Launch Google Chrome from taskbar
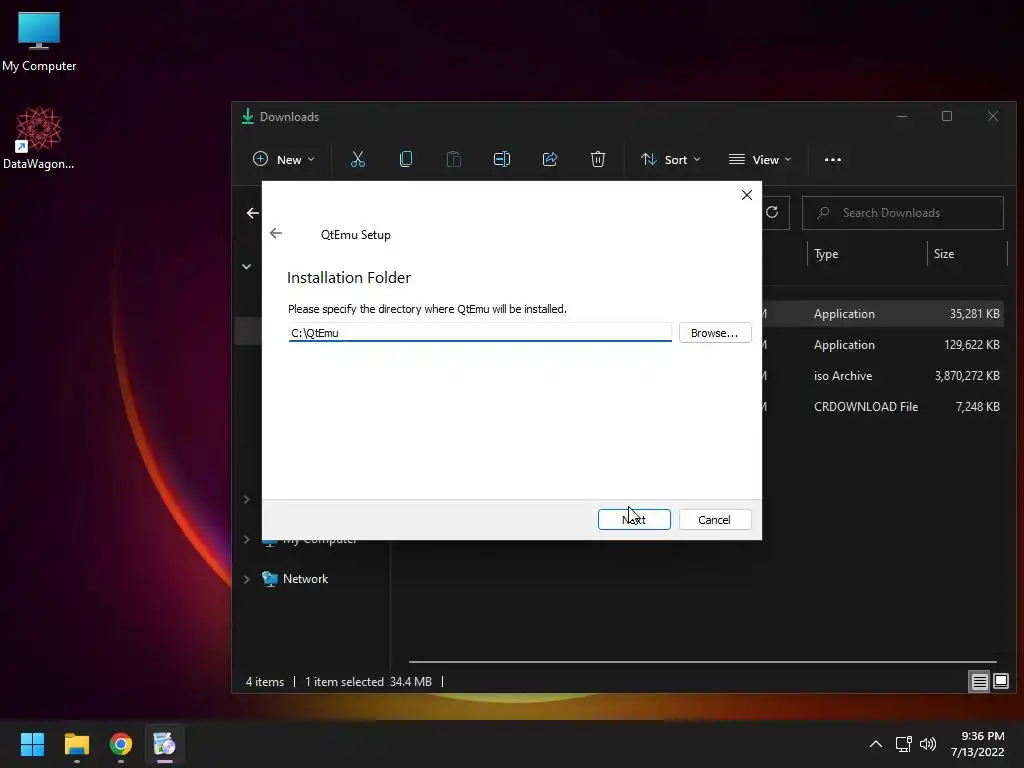Screen dimensions: 1024x768 [x=121, y=744]
